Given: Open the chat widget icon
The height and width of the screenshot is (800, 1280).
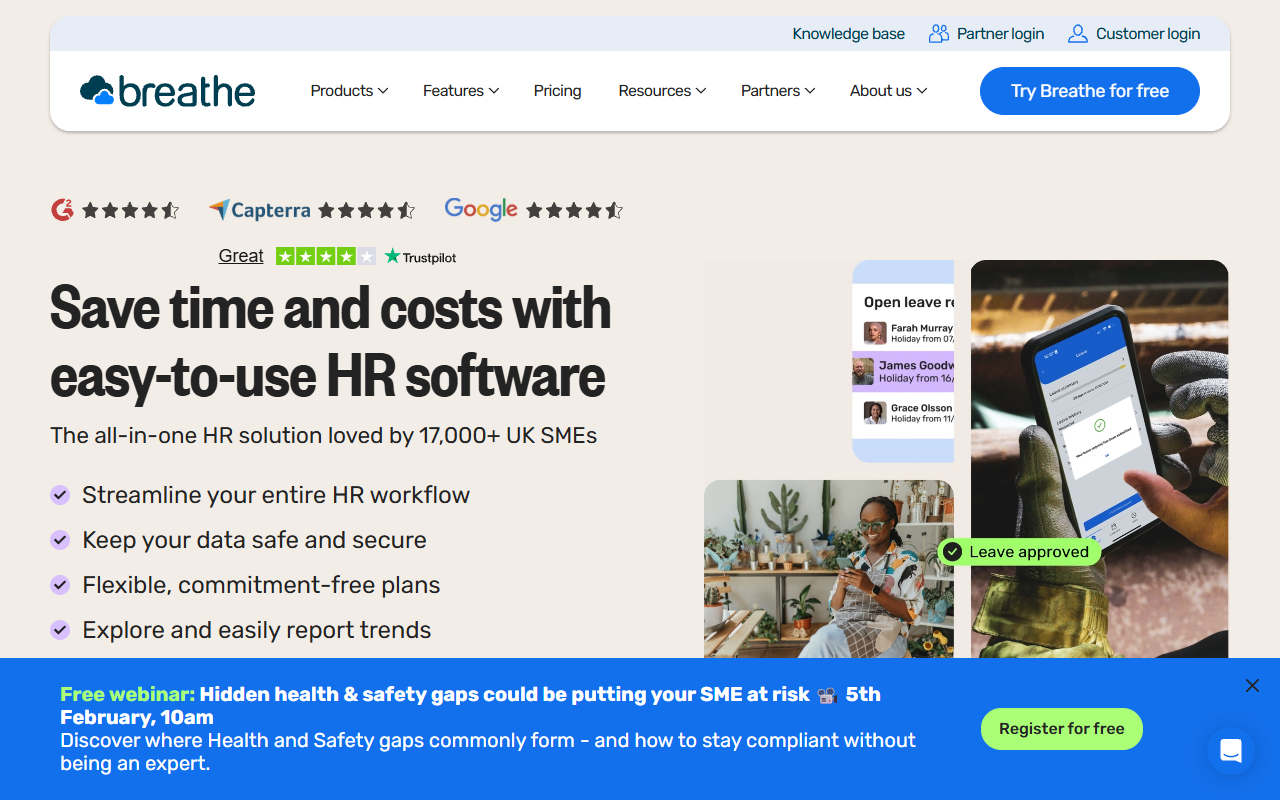Looking at the screenshot, I should click(x=1230, y=750).
